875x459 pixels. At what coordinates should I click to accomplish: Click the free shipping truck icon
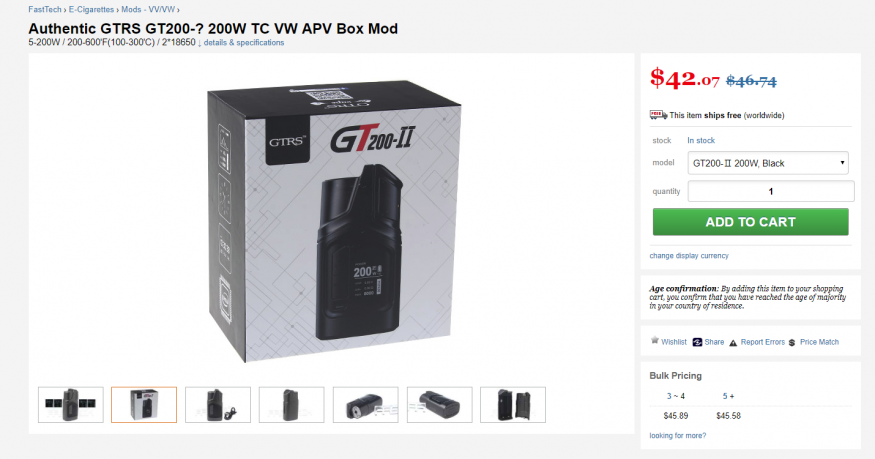pyautogui.click(x=658, y=115)
